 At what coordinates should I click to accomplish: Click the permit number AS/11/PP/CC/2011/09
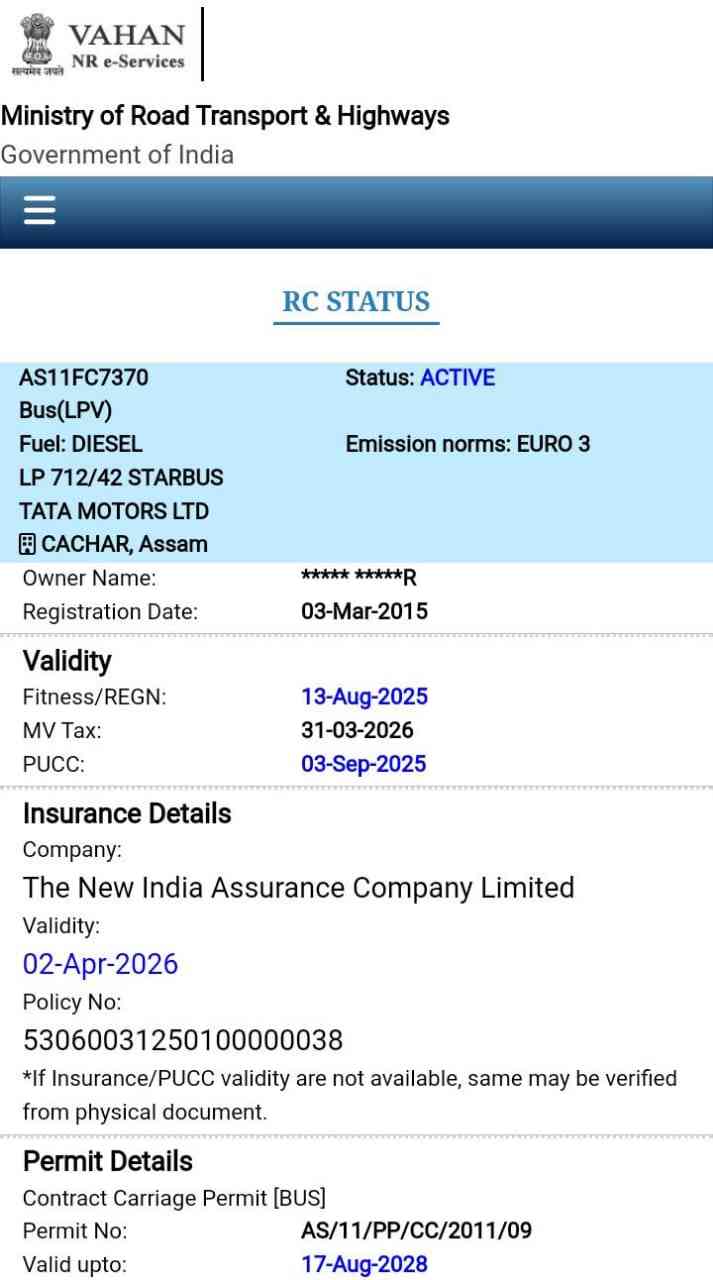pos(416,1230)
